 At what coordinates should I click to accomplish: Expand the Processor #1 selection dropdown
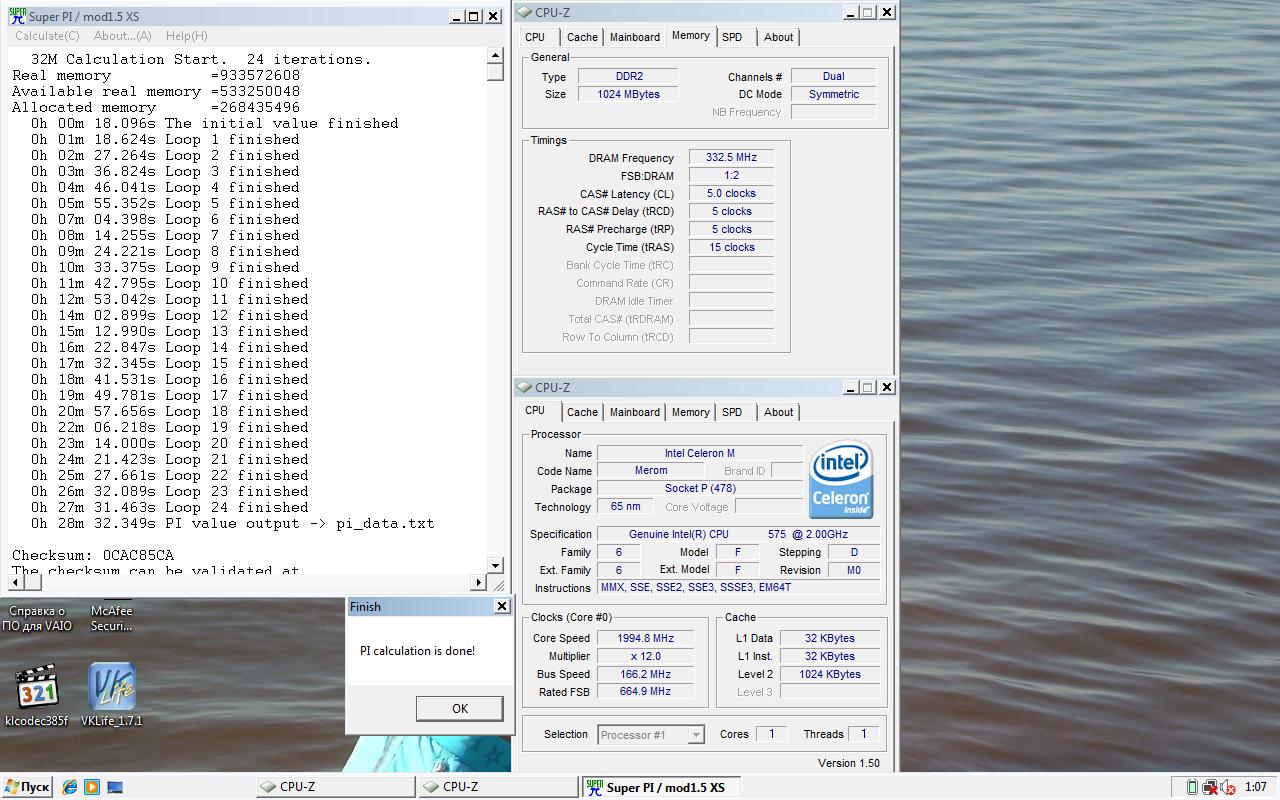coord(696,735)
